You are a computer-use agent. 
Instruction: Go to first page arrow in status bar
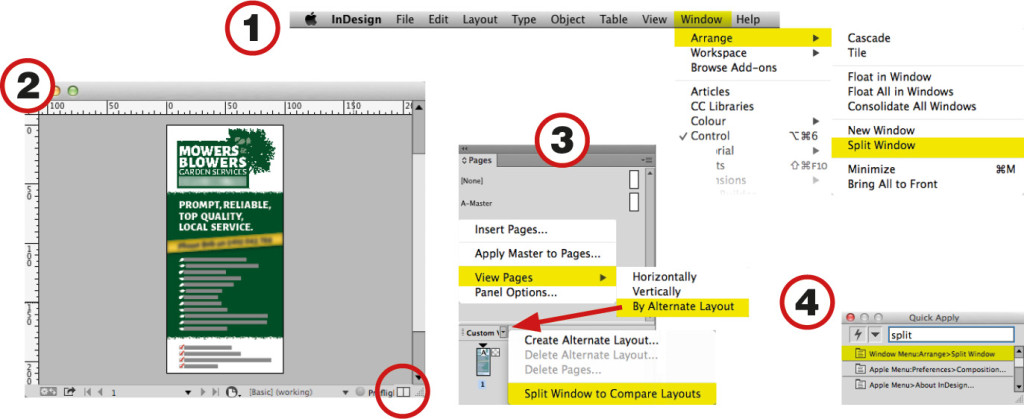coord(88,392)
